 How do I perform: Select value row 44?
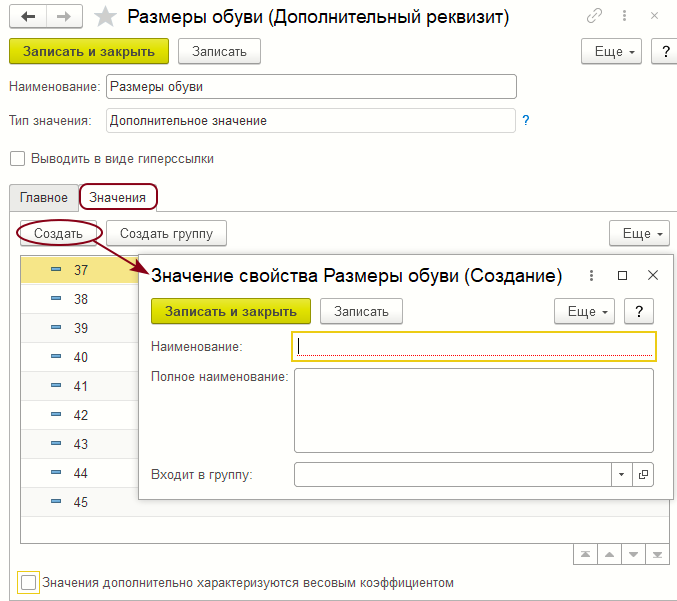pos(80,473)
